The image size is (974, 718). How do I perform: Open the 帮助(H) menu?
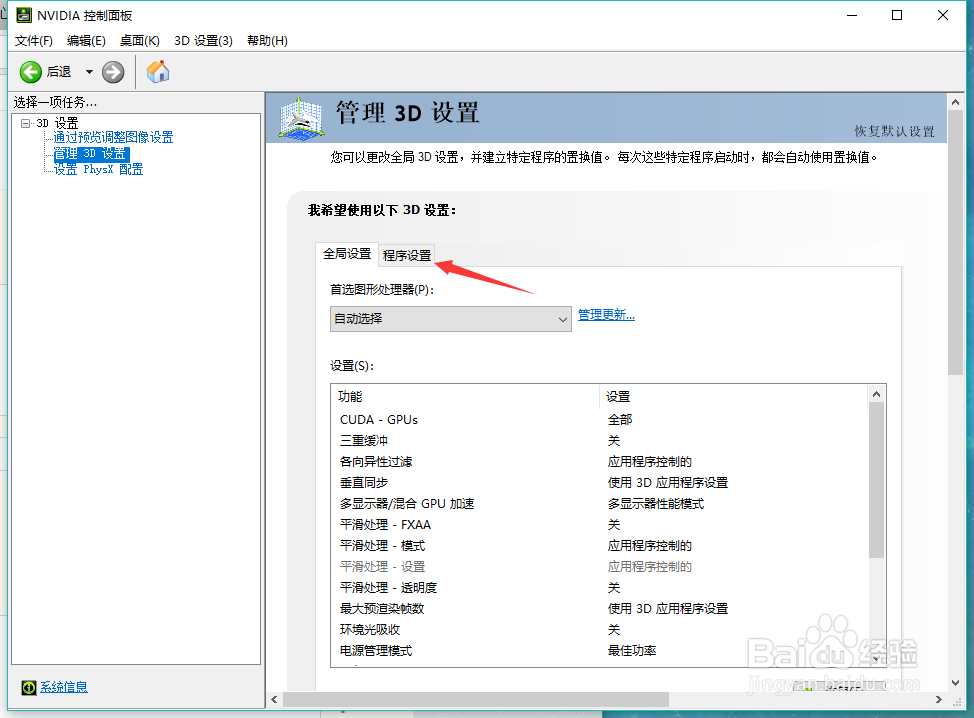click(267, 40)
